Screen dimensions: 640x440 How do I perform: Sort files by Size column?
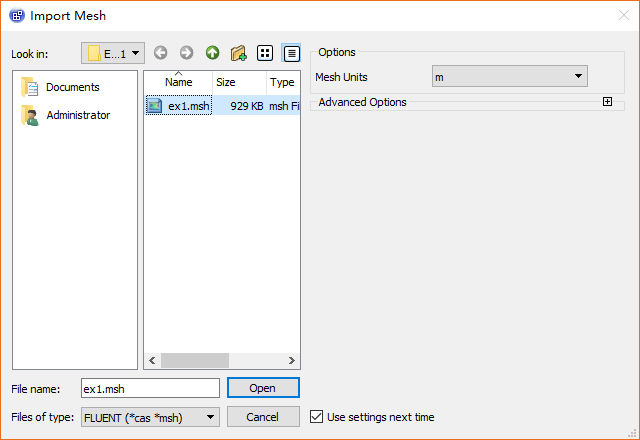click(x=239, y=82)
